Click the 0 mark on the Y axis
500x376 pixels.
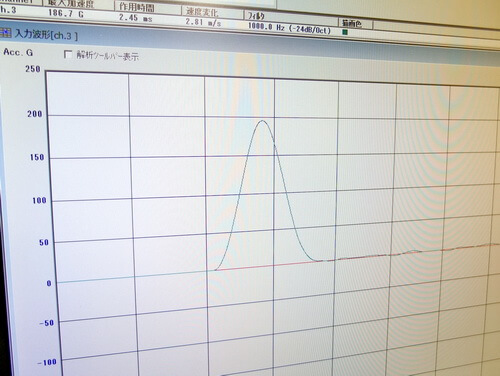[49, 283]
